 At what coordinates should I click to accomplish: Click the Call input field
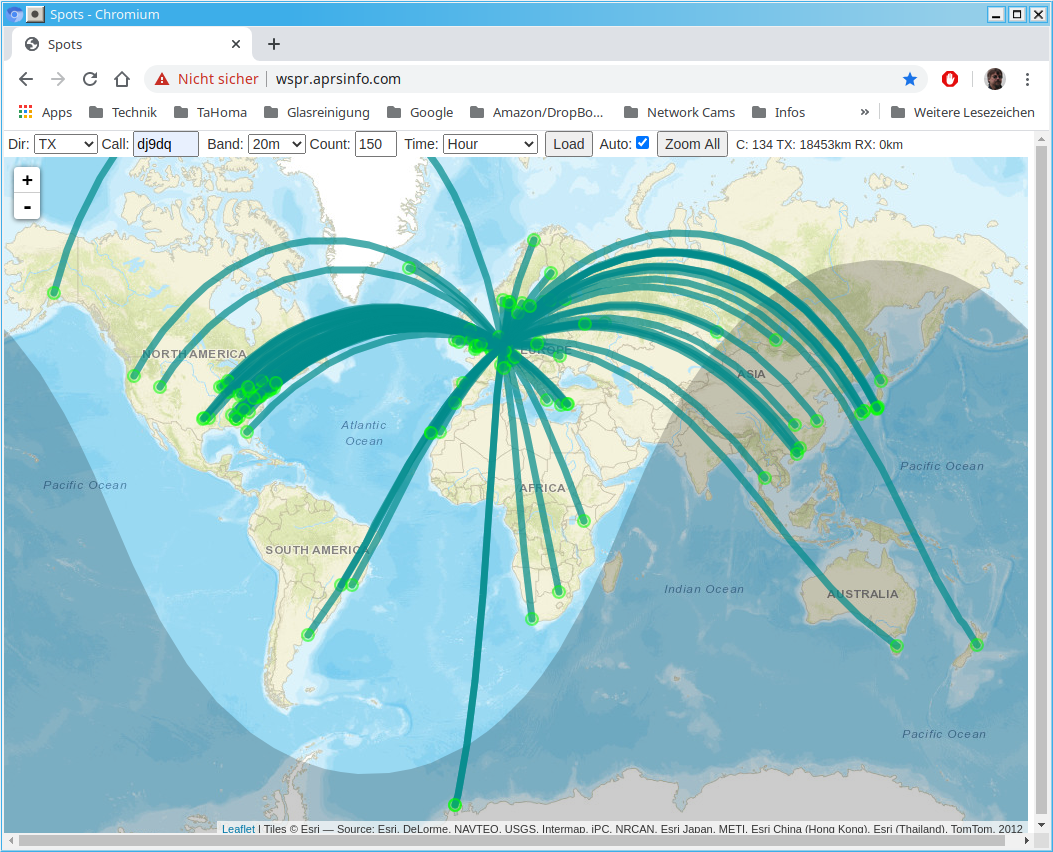coord(166,144)
